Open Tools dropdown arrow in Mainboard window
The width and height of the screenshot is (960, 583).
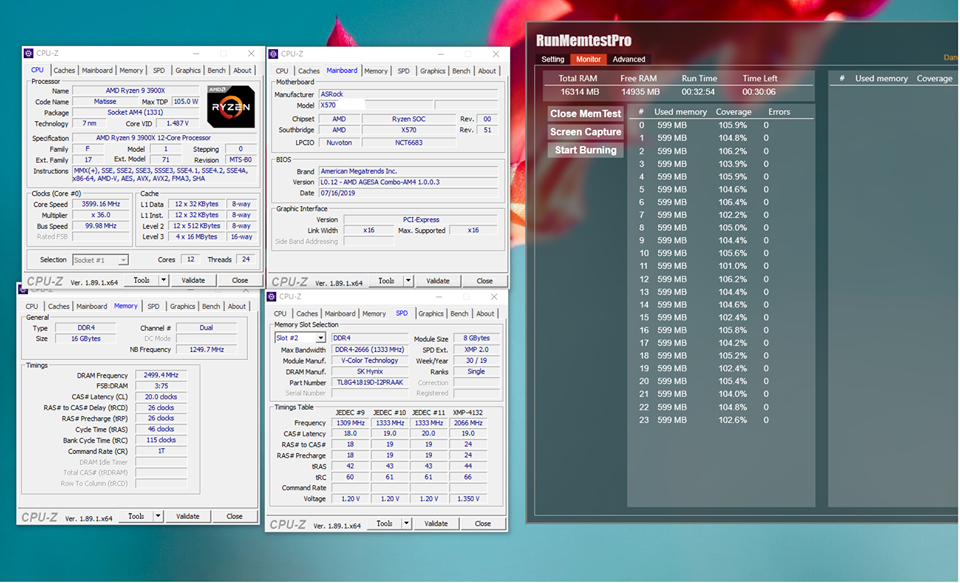(408, 280)
